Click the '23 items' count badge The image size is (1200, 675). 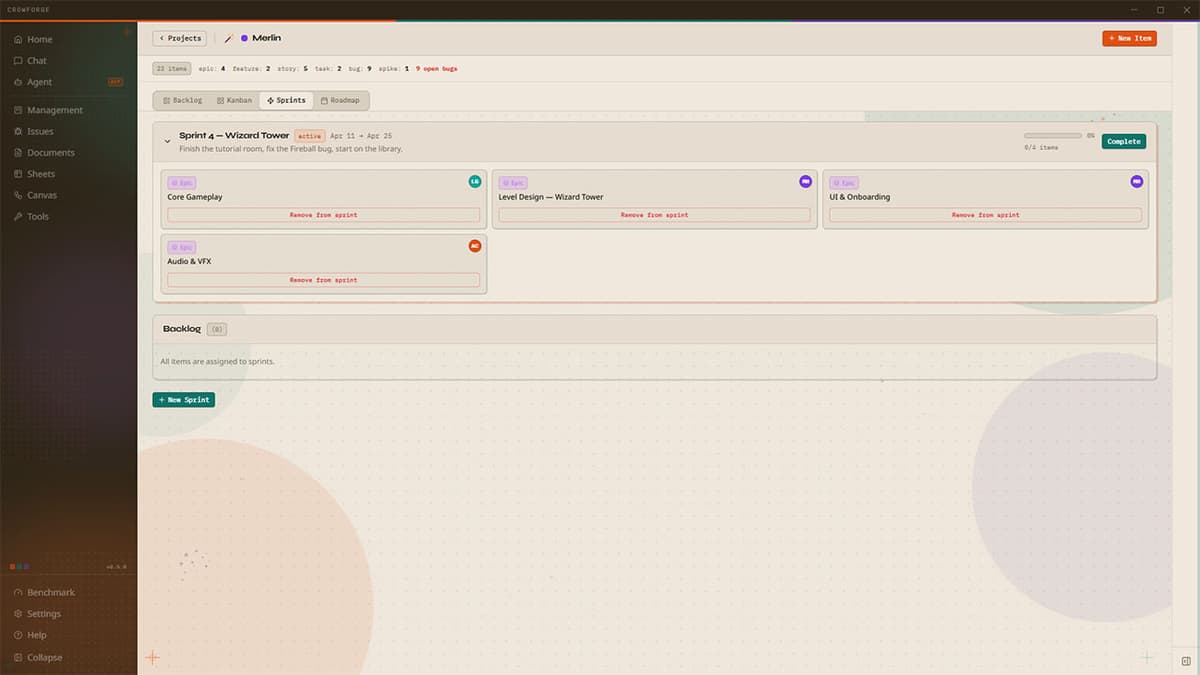pyautogui.click(x=172, y=69)
